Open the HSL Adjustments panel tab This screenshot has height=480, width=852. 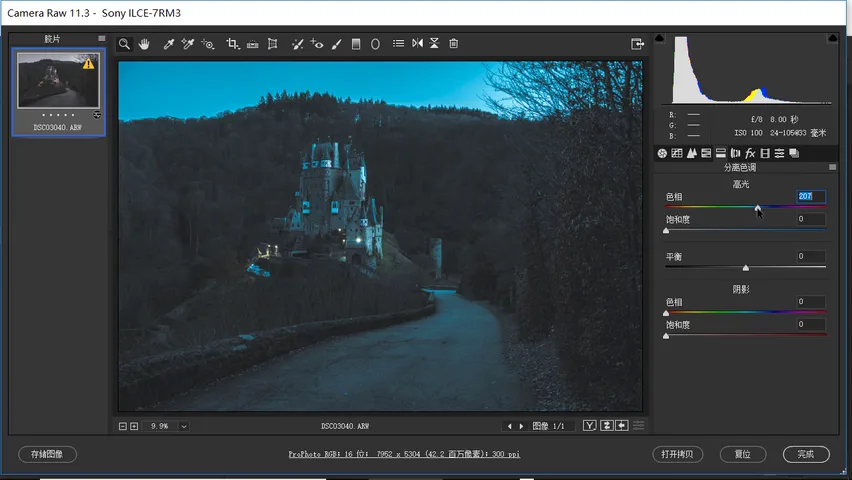[706, 153]
